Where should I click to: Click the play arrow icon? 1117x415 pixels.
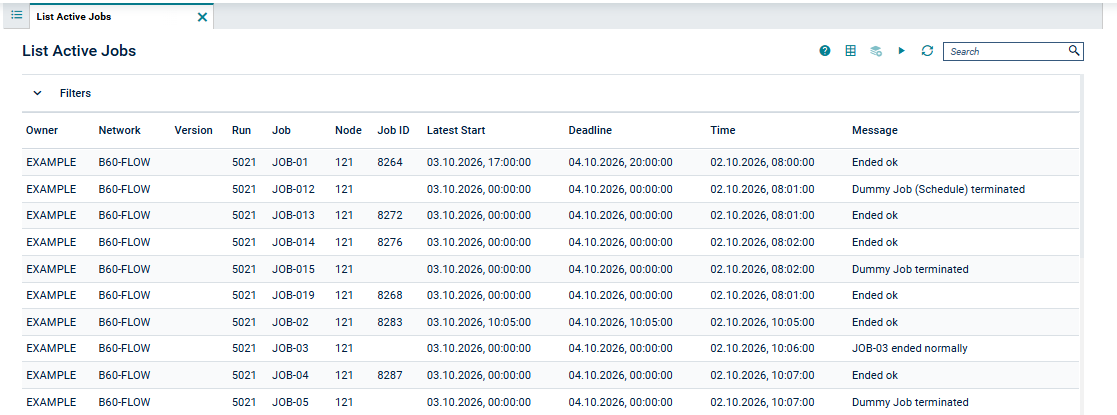click(x=902, y=51)
